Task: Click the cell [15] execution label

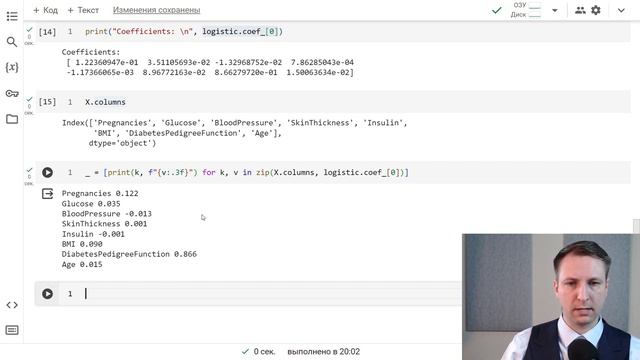Action: tap(47, 102)
